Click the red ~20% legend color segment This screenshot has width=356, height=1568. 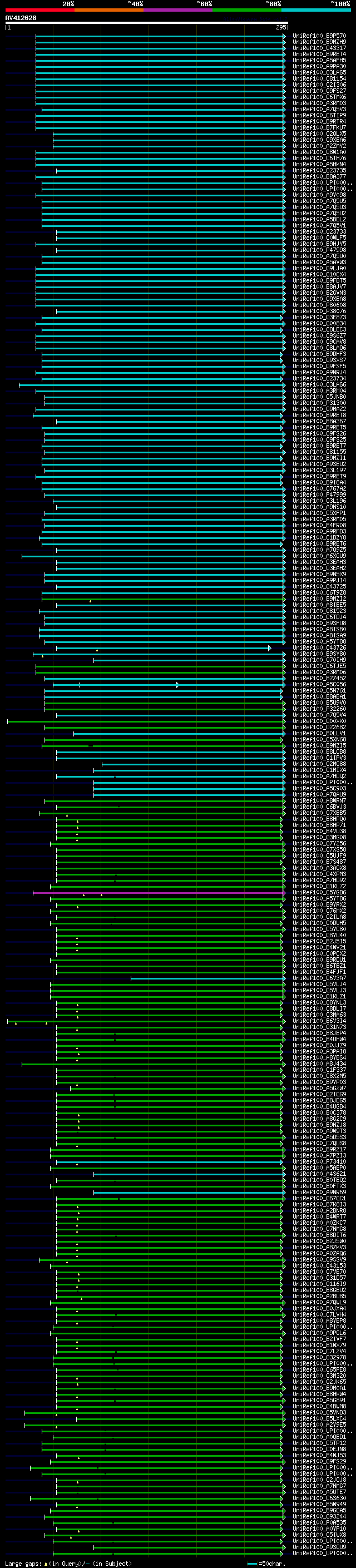pyautogui.click(x=39, y=11)
